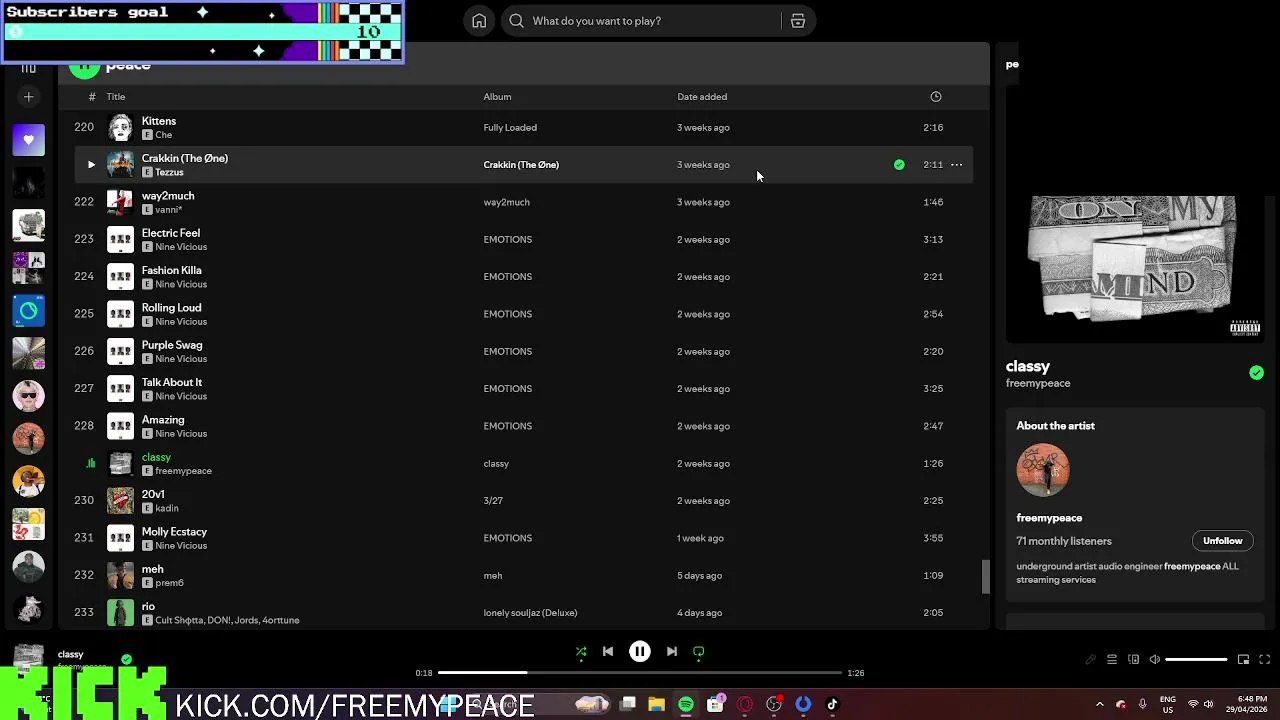Screen dimensions: 1280x720
Task: Create a new playlist with plus icon
Action: pos(28,97)
